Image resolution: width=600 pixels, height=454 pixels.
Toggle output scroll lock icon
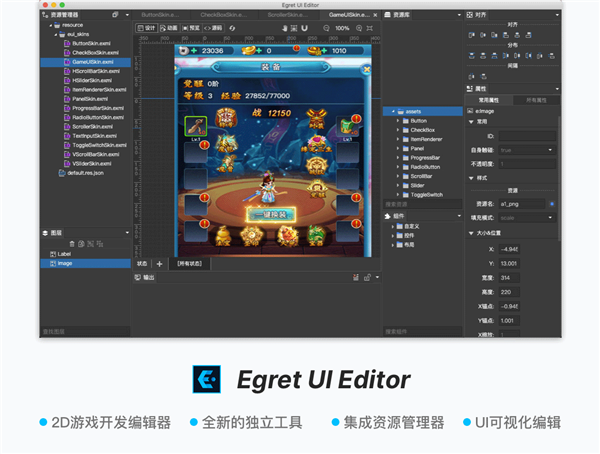367,278
